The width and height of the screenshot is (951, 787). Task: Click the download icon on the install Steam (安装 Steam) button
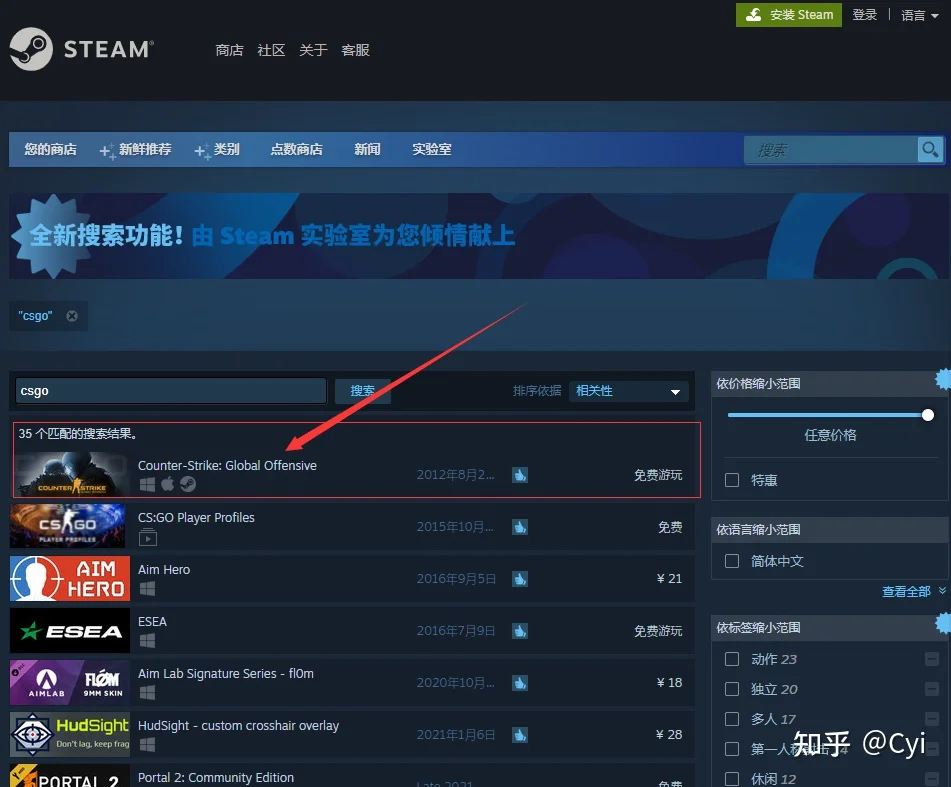pyautogui.click(x=753, y=15)
